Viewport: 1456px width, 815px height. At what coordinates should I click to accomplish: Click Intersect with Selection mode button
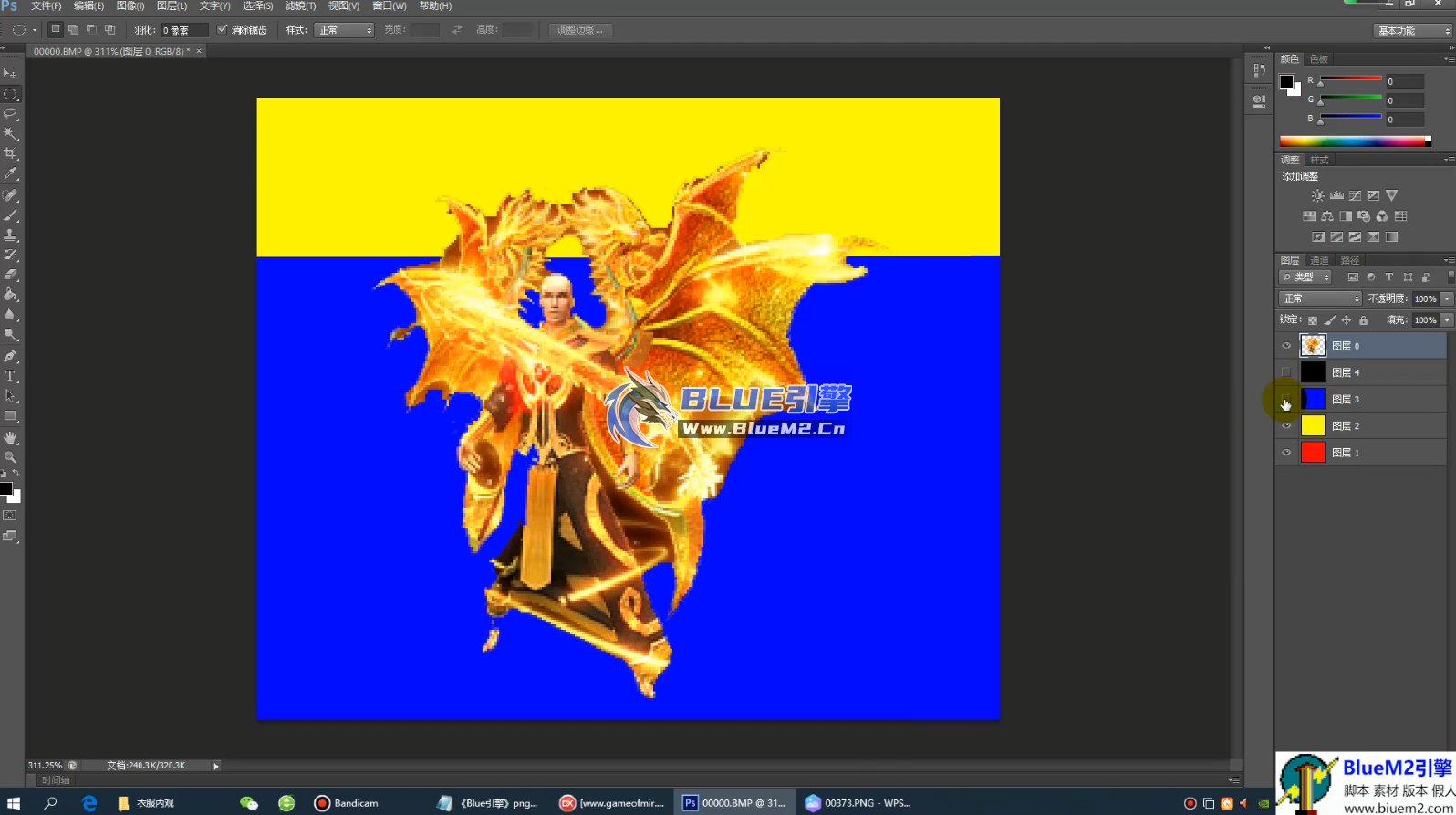point(109,30)
